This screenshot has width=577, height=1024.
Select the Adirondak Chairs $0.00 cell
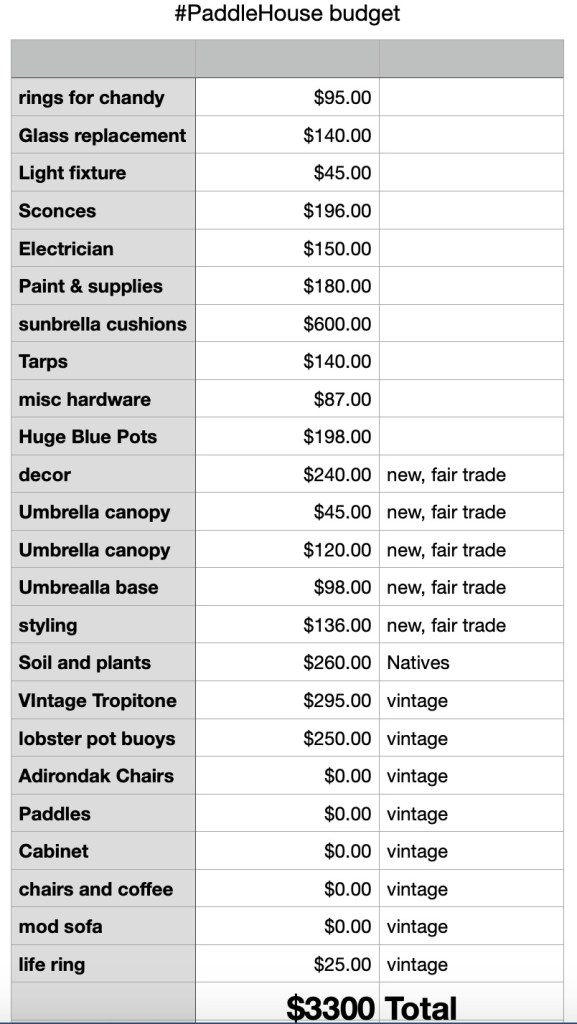(x=287, y=776)
